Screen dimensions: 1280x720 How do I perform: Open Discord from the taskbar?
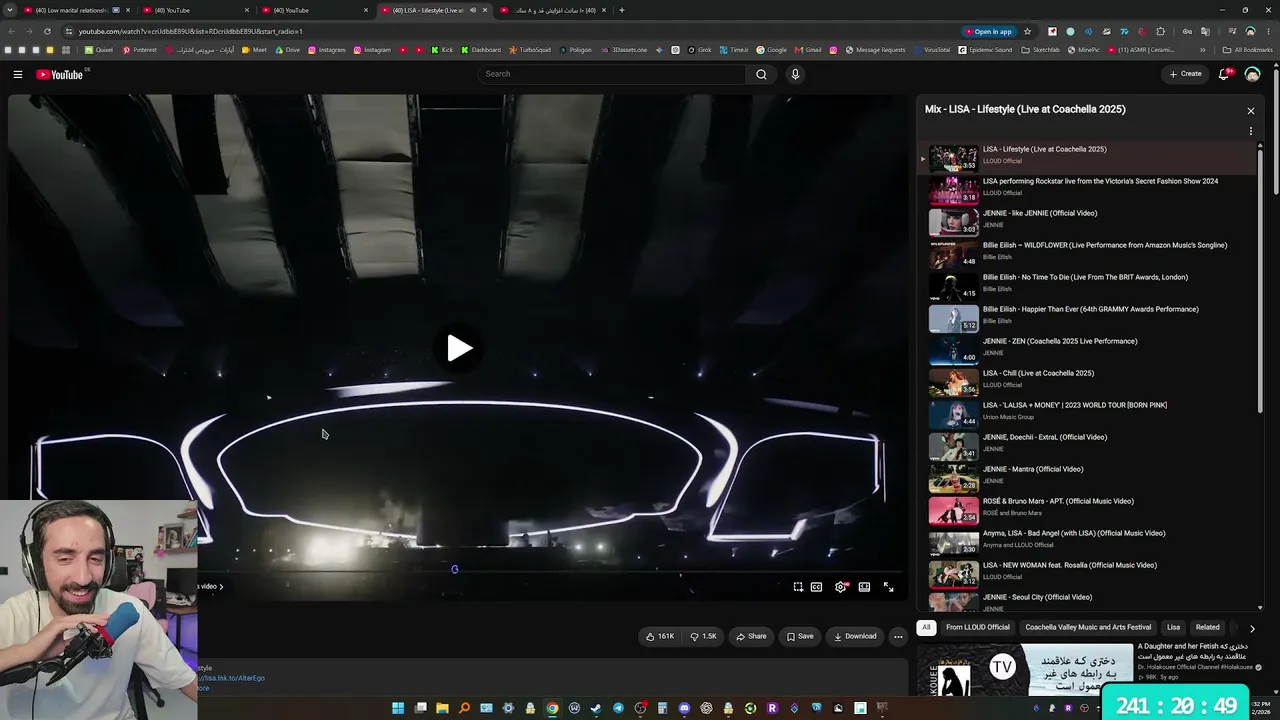click(684, 709)
